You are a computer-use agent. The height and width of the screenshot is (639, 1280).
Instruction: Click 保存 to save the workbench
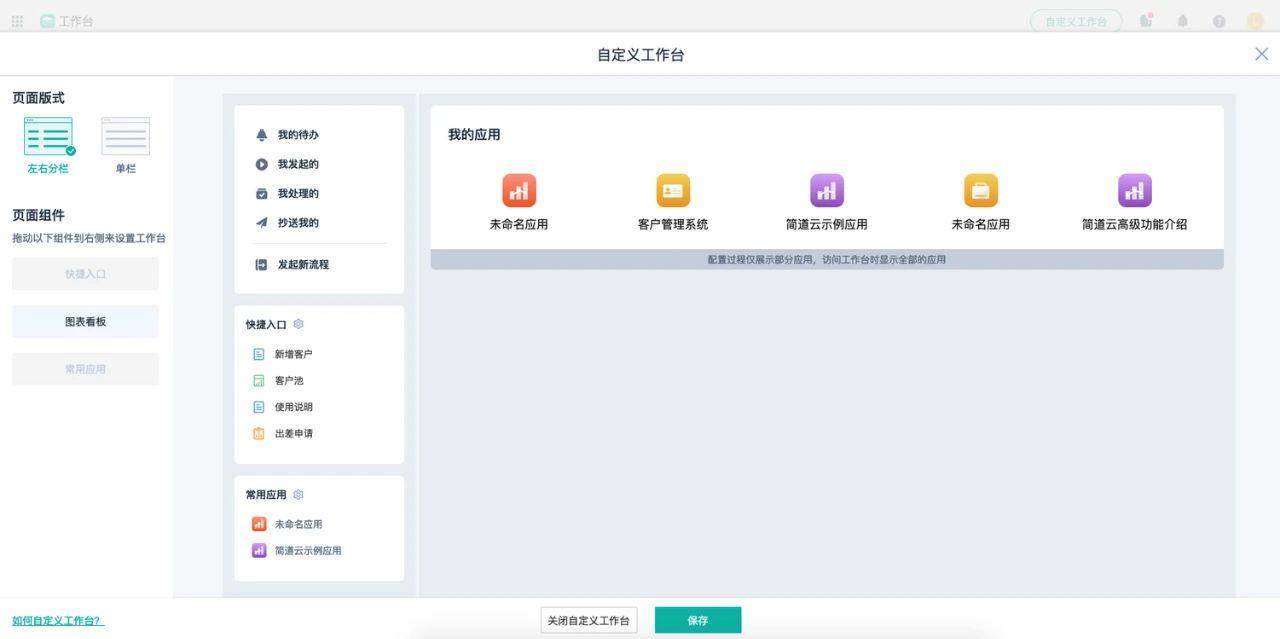(x=698, y=620)
